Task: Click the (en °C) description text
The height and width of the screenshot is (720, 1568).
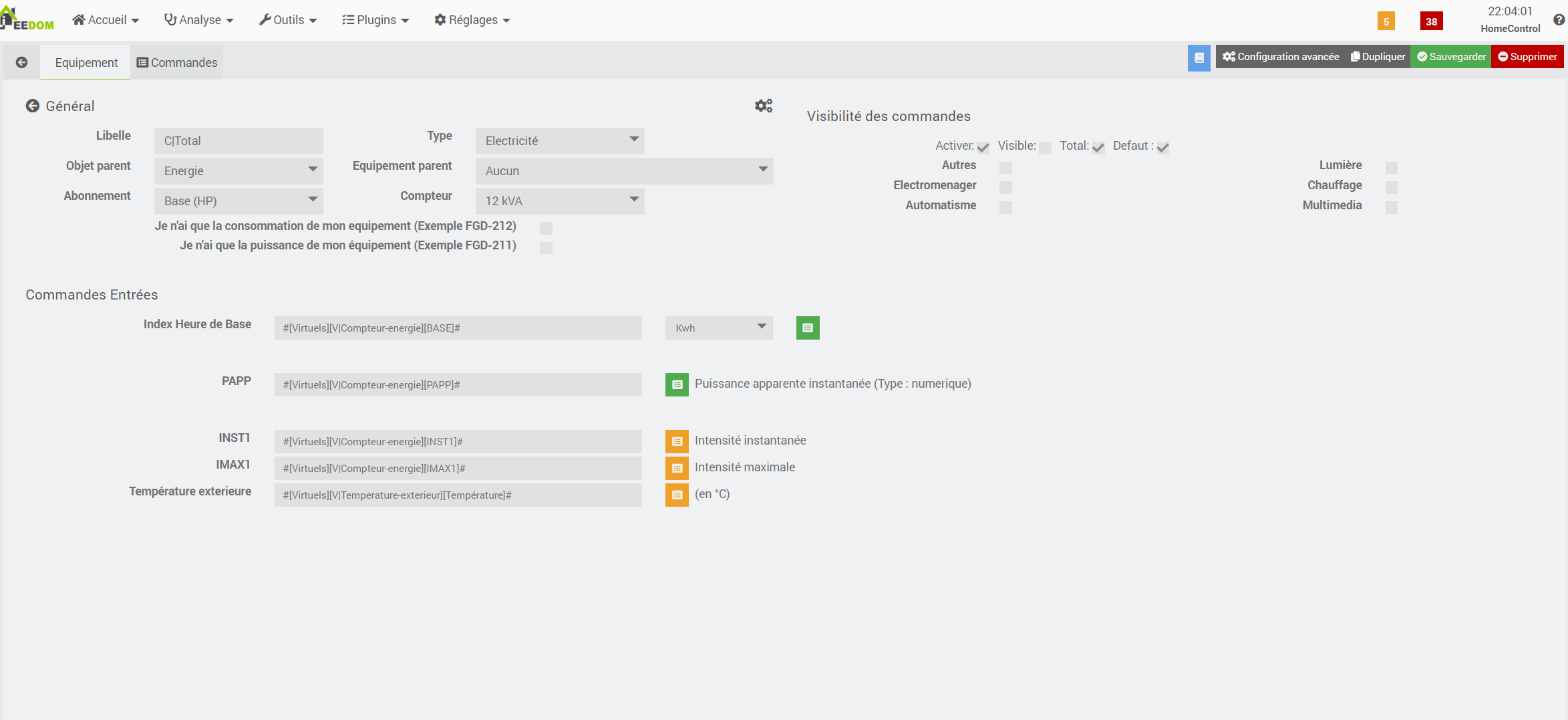Action: [712, 494]
